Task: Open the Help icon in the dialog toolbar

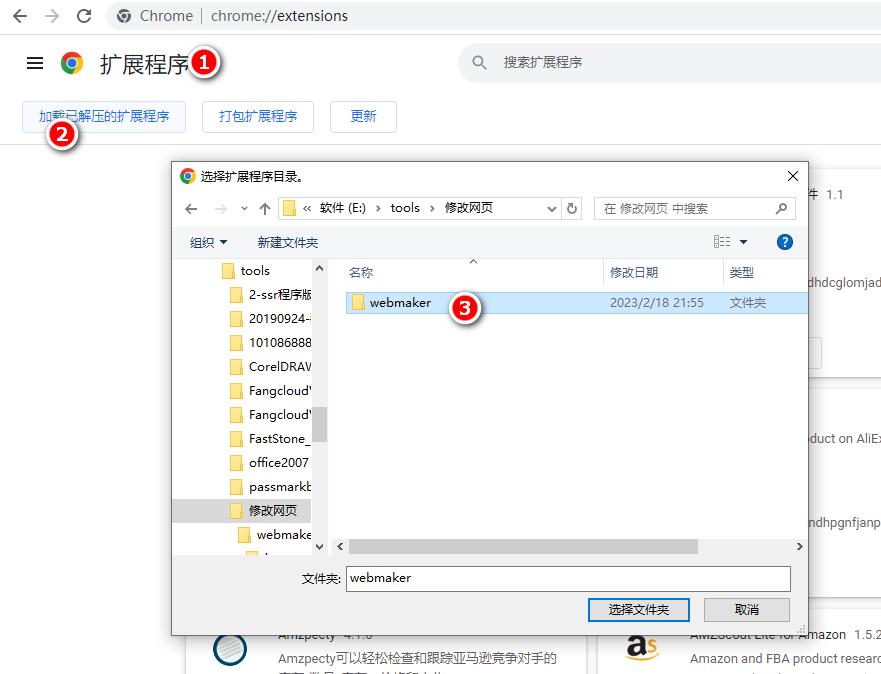Action: coord(785,241)
